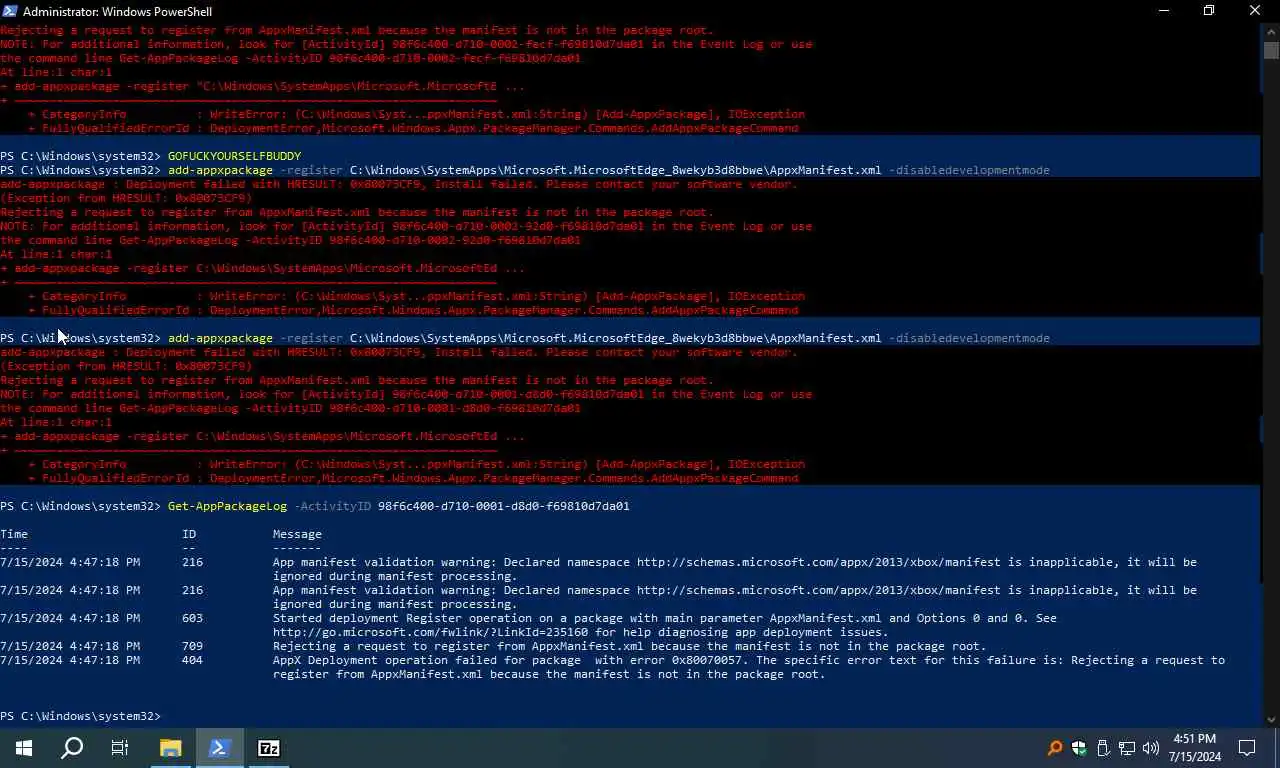Open File Explorer from the taskbar

(x=170, y=748)
